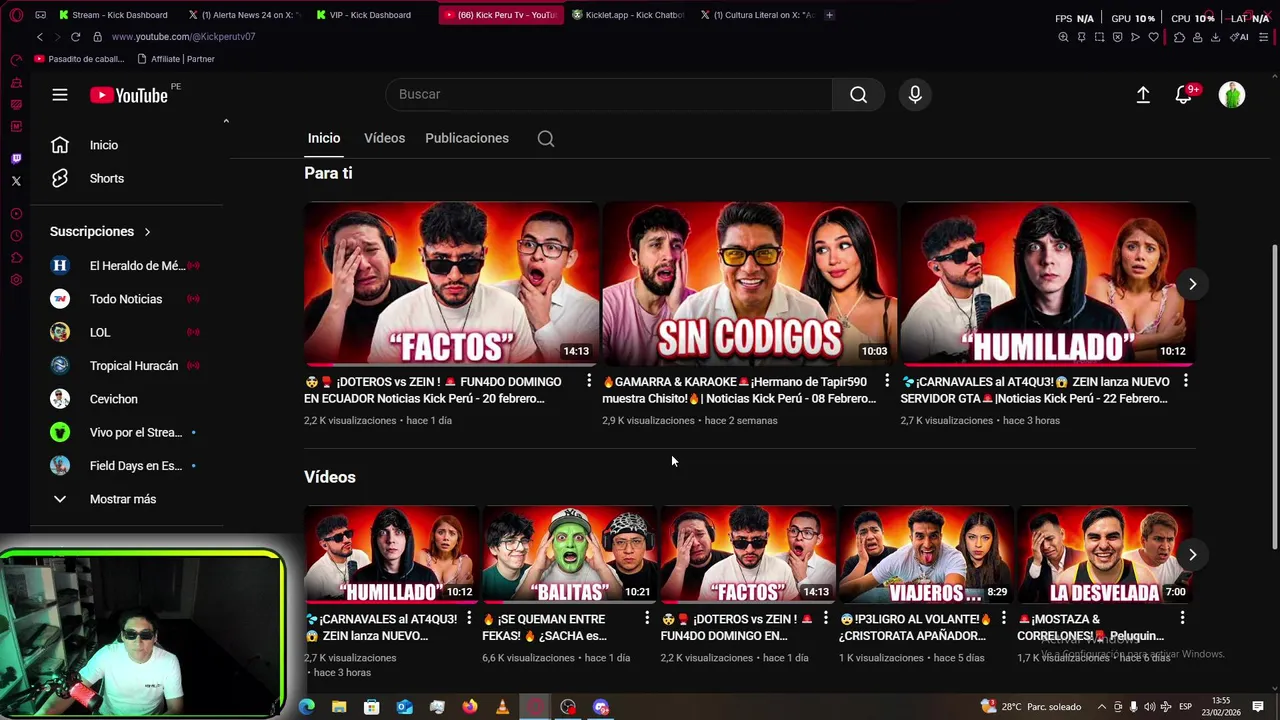
Task: Open the YouTube hamburger guide menu
Action: click(x=60, y=95)
